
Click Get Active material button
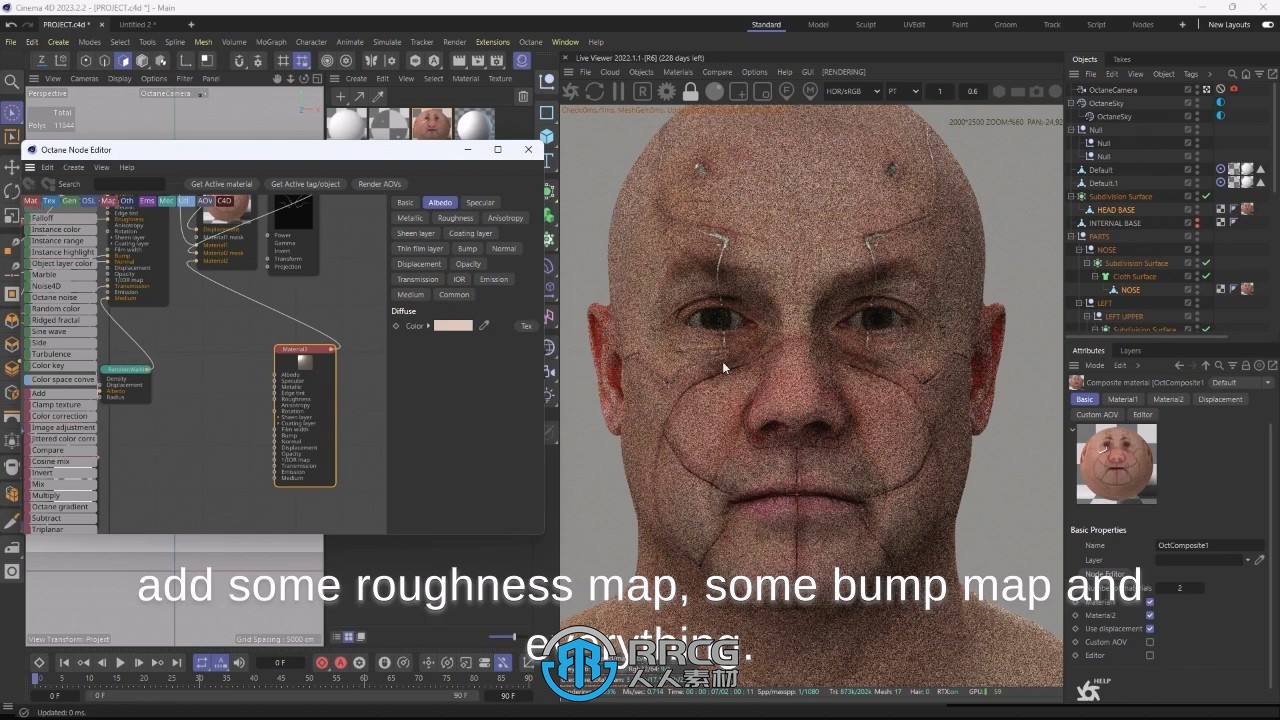222,184
